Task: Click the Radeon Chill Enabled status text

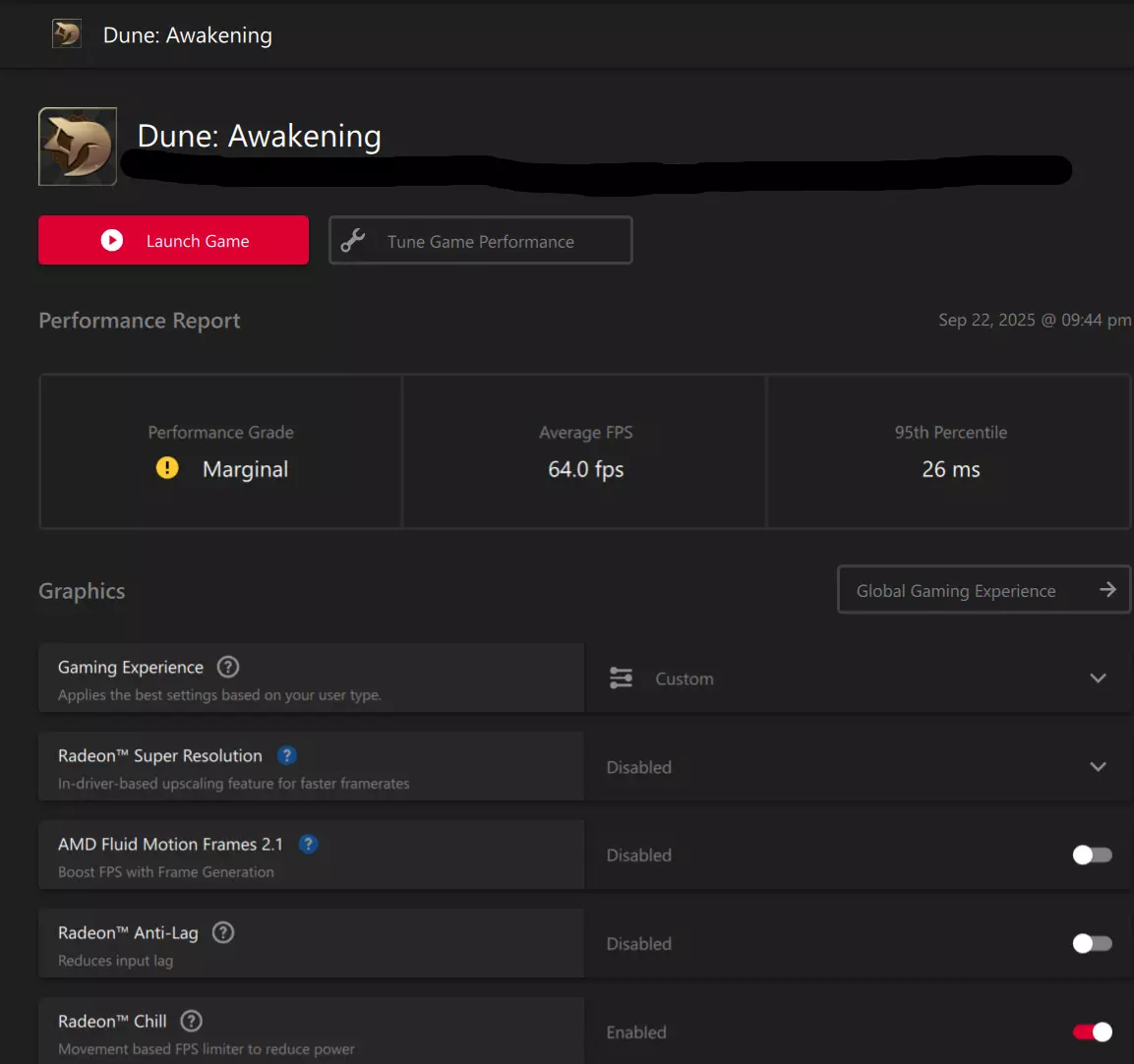Action: click(x=636, y=1033)
